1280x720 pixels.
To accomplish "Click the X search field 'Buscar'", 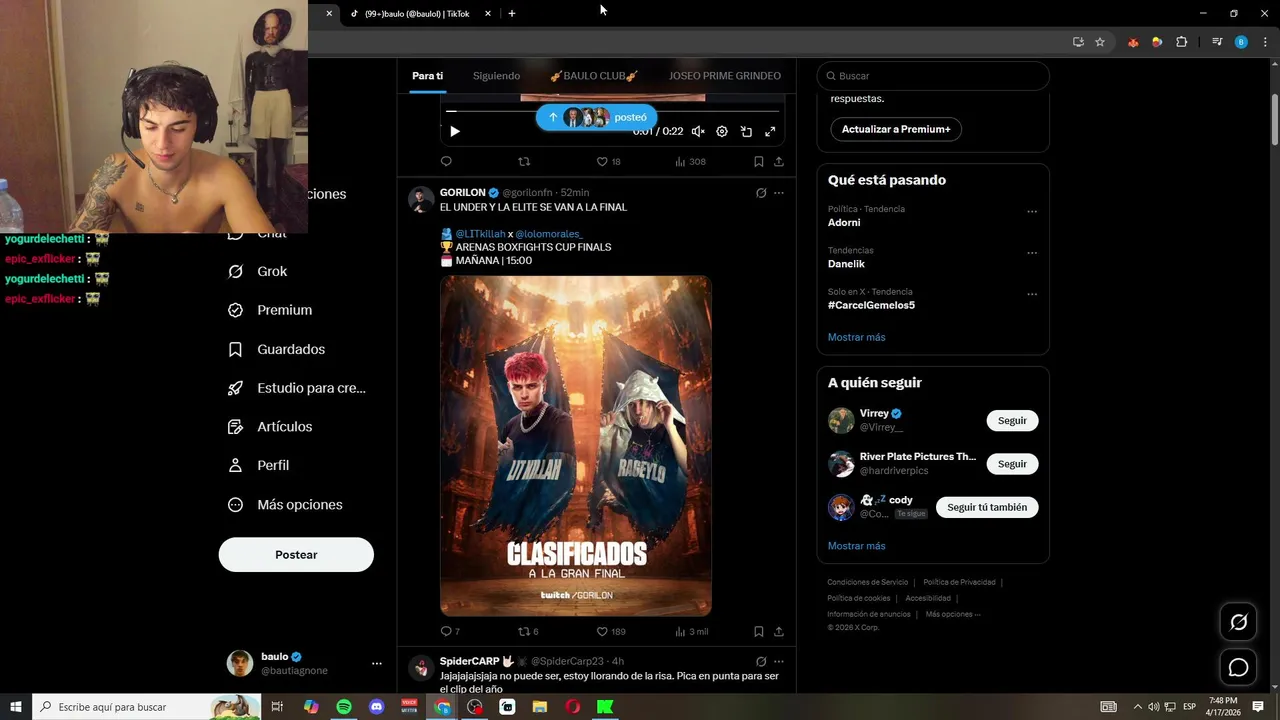I will pyautogui.click(x=933, y=76).
